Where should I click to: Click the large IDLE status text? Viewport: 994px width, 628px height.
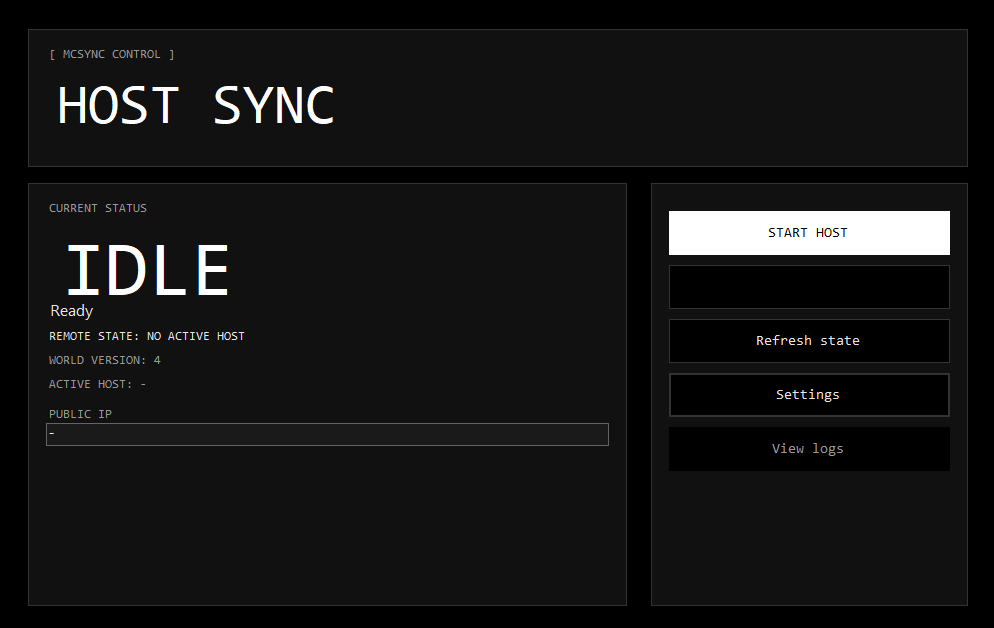click(147, 268)
